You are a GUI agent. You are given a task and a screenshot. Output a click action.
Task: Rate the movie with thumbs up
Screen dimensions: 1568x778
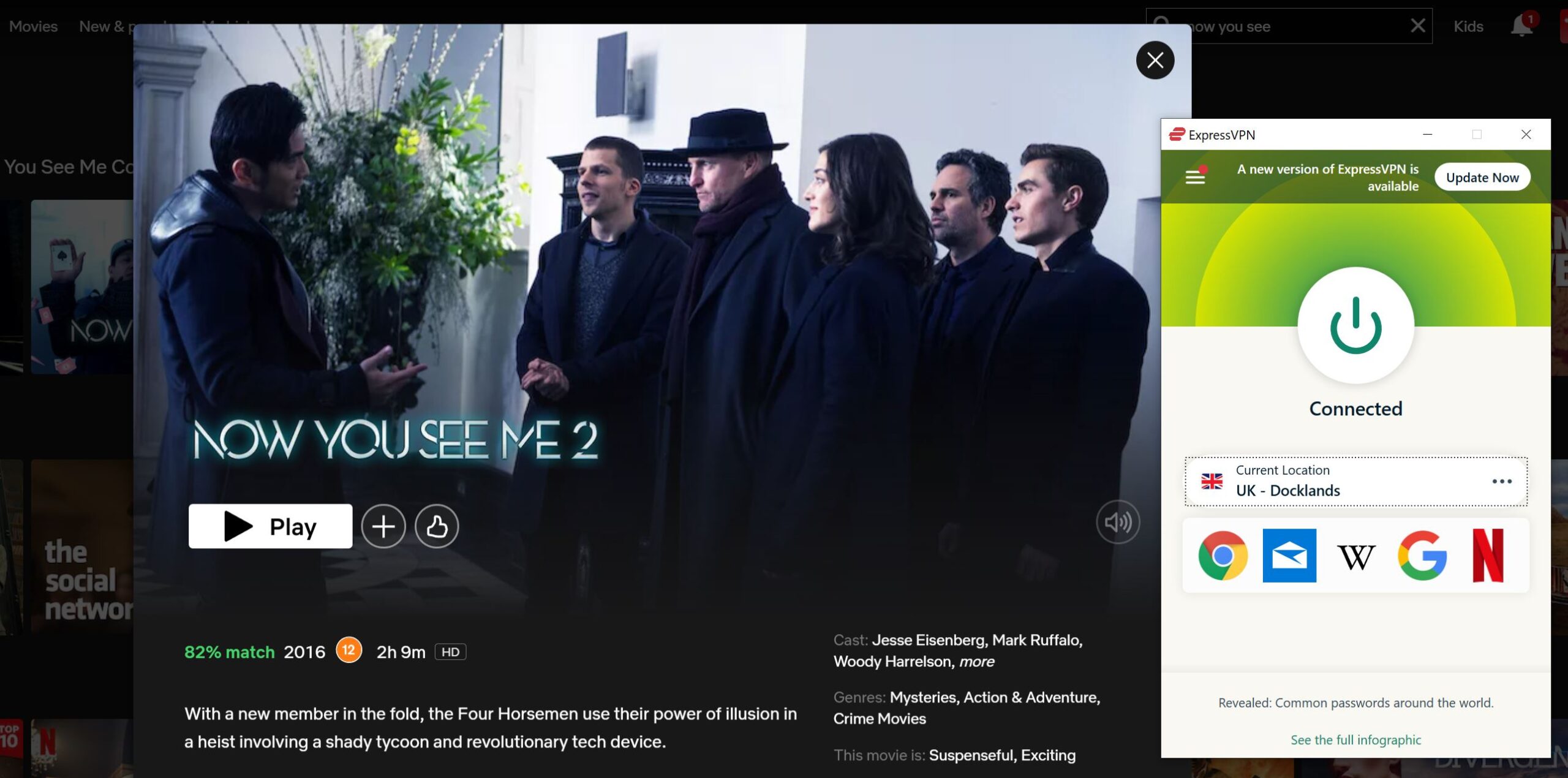click(x=436, y=526)
